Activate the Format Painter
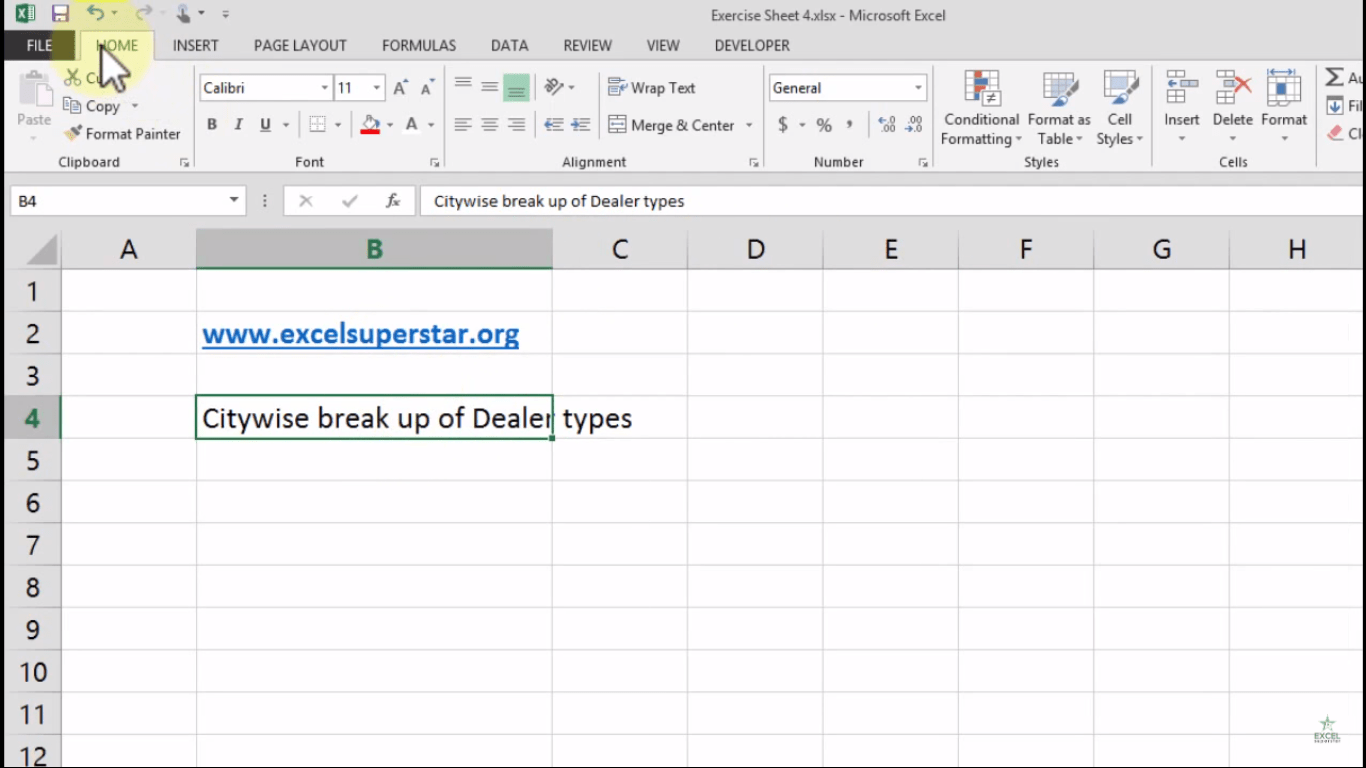Image resolution: width=1366 pixels, height=768 pixels. tap(122, 133)
